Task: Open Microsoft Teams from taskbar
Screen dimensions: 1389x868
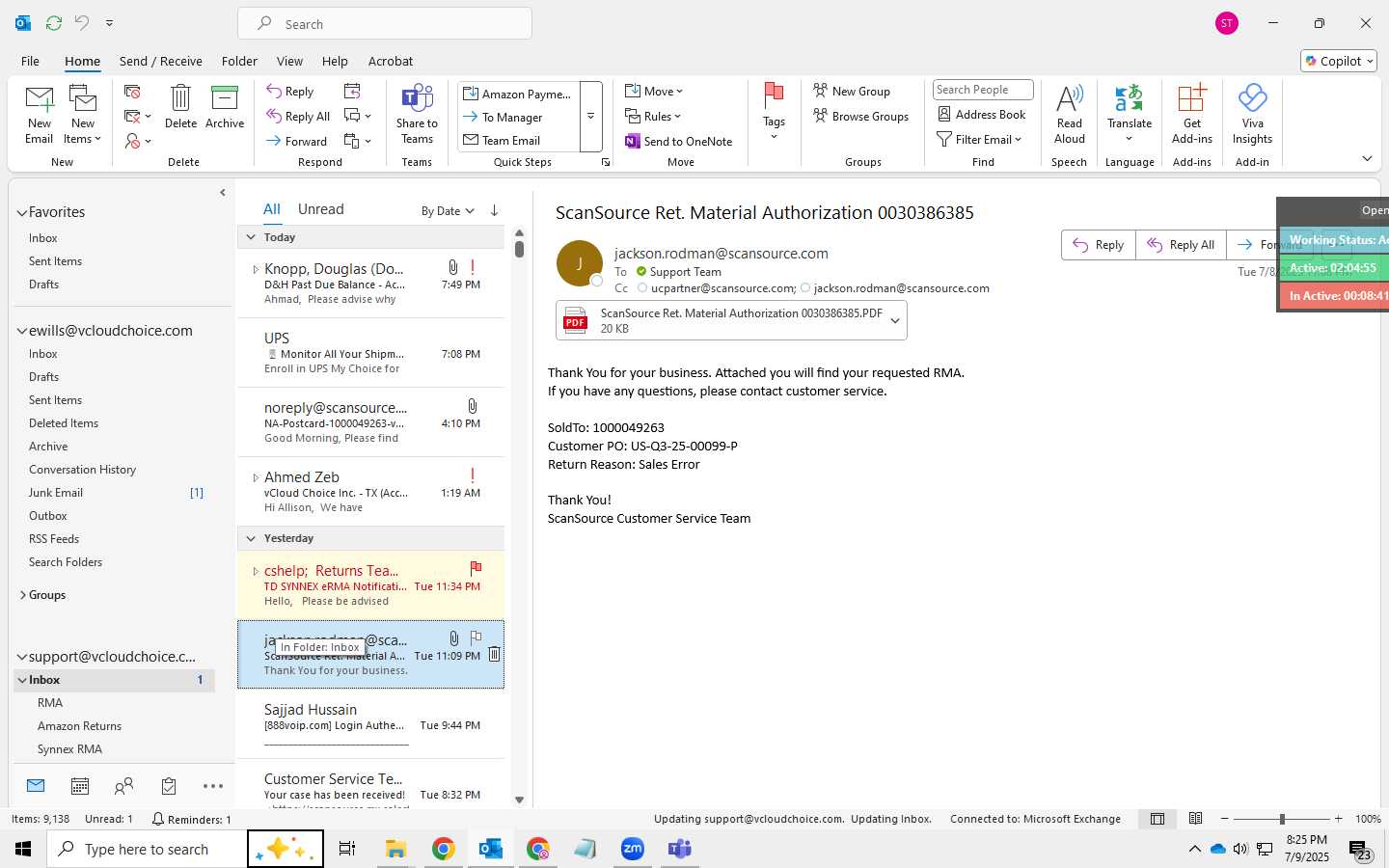Action: (x=680, y=849)
